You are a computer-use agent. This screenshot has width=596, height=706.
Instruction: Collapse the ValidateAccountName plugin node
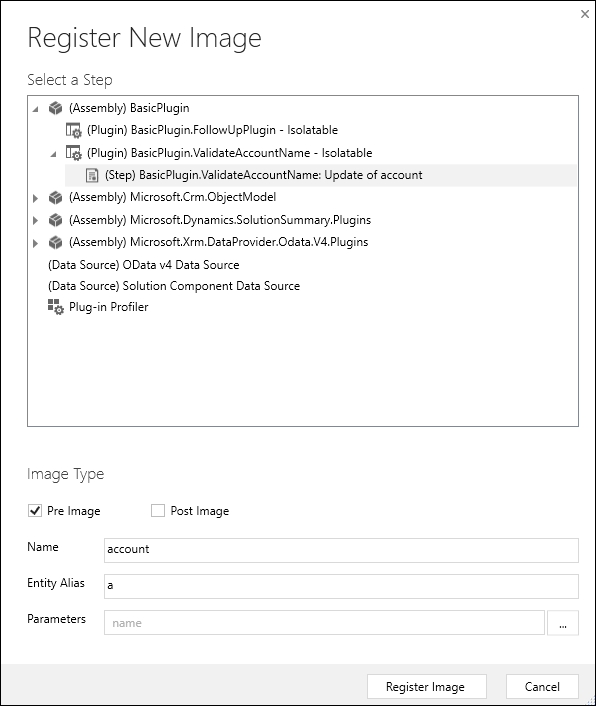click(54, 154)
